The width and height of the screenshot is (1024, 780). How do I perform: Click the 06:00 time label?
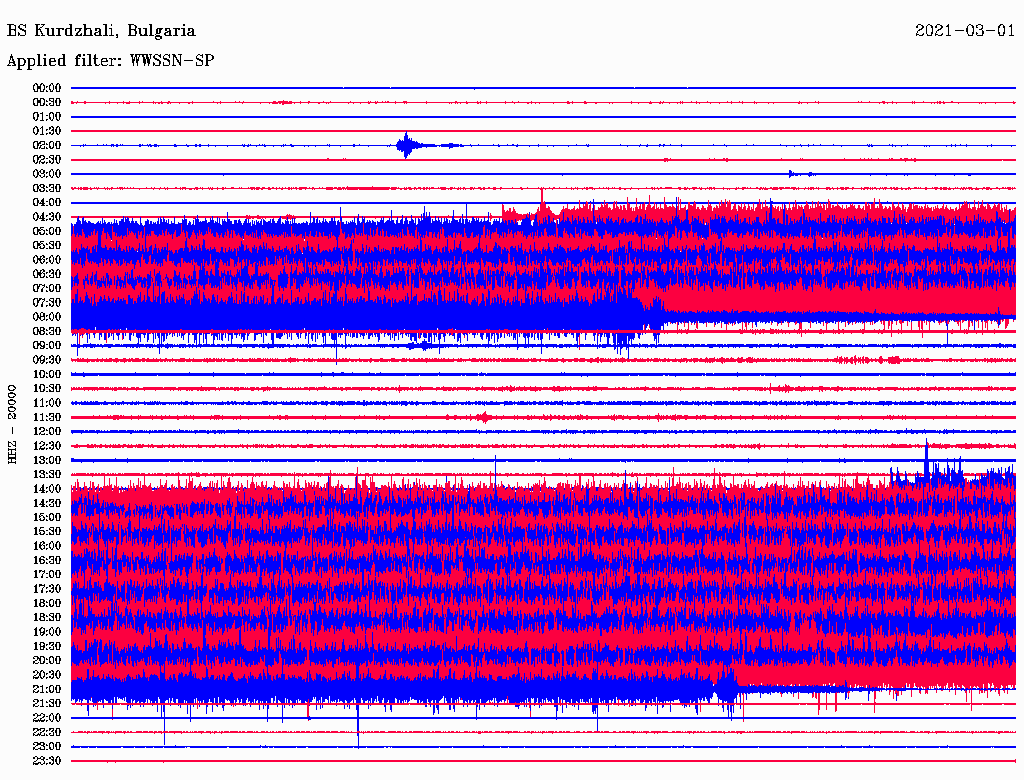(47, 260)
